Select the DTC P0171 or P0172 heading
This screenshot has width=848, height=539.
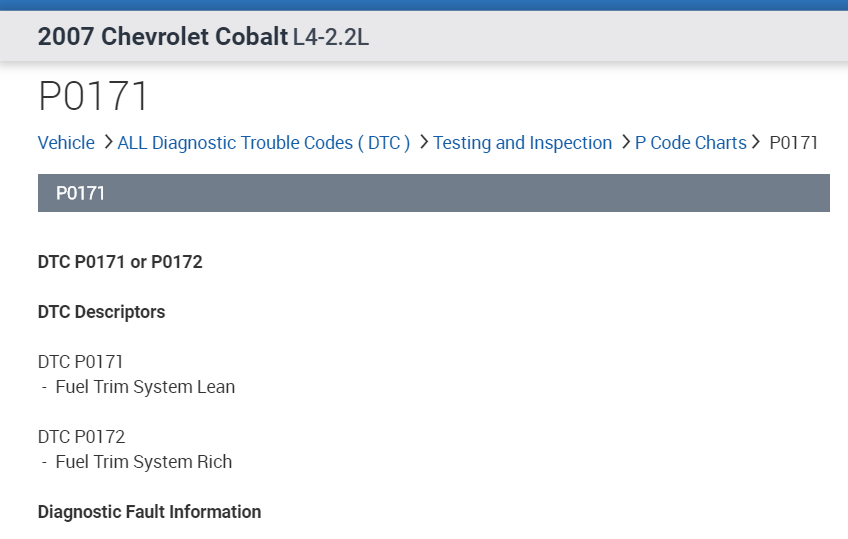120,262
